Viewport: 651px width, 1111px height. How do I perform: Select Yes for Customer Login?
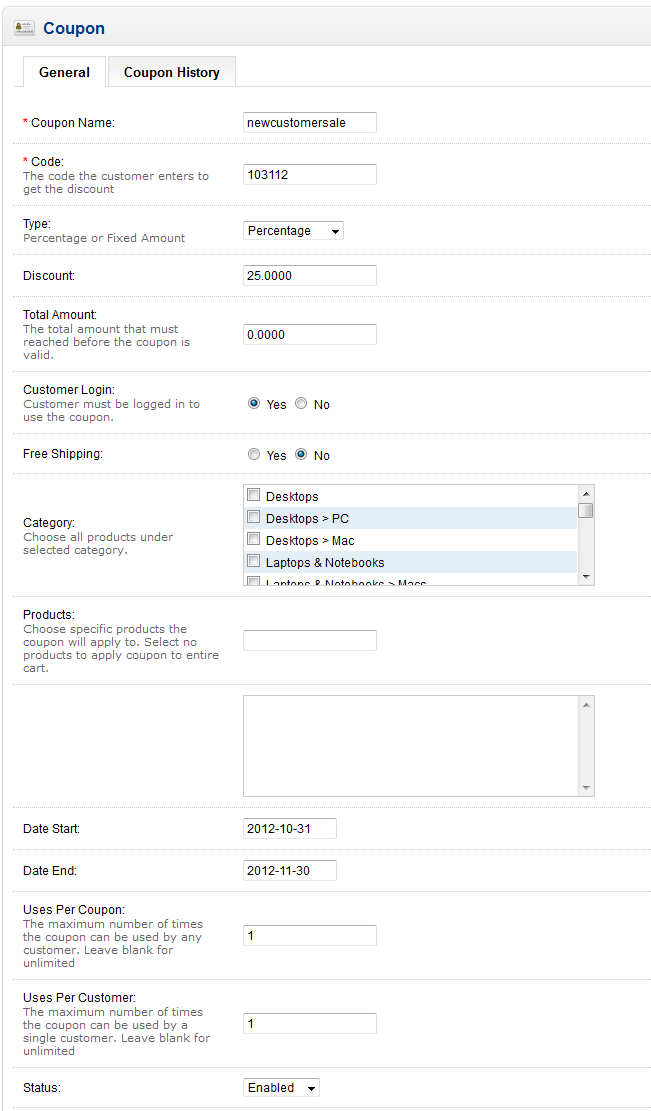(x=254, y=404)
